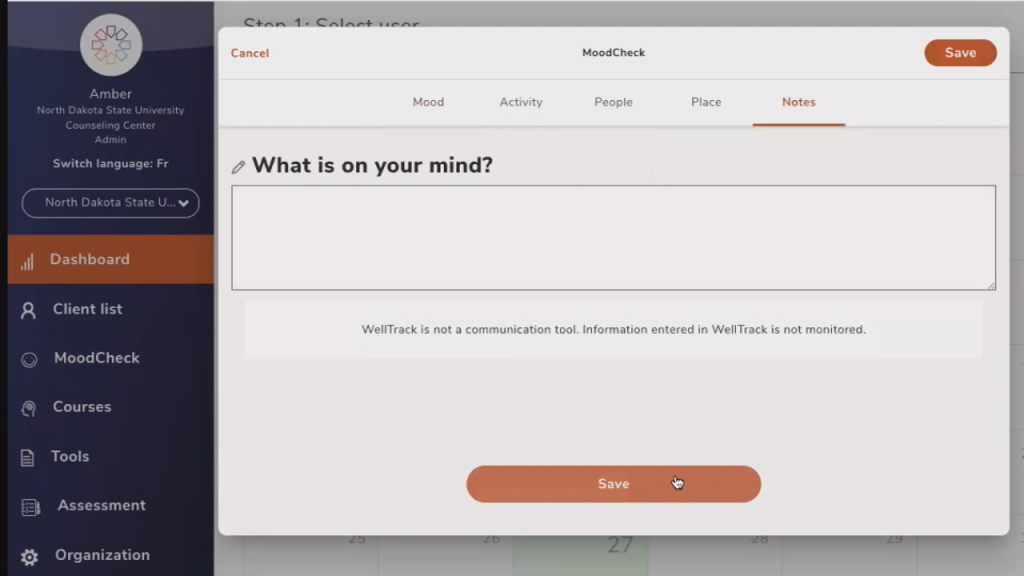Click the MoodCheck smiley face icon

tap(29, 359)
